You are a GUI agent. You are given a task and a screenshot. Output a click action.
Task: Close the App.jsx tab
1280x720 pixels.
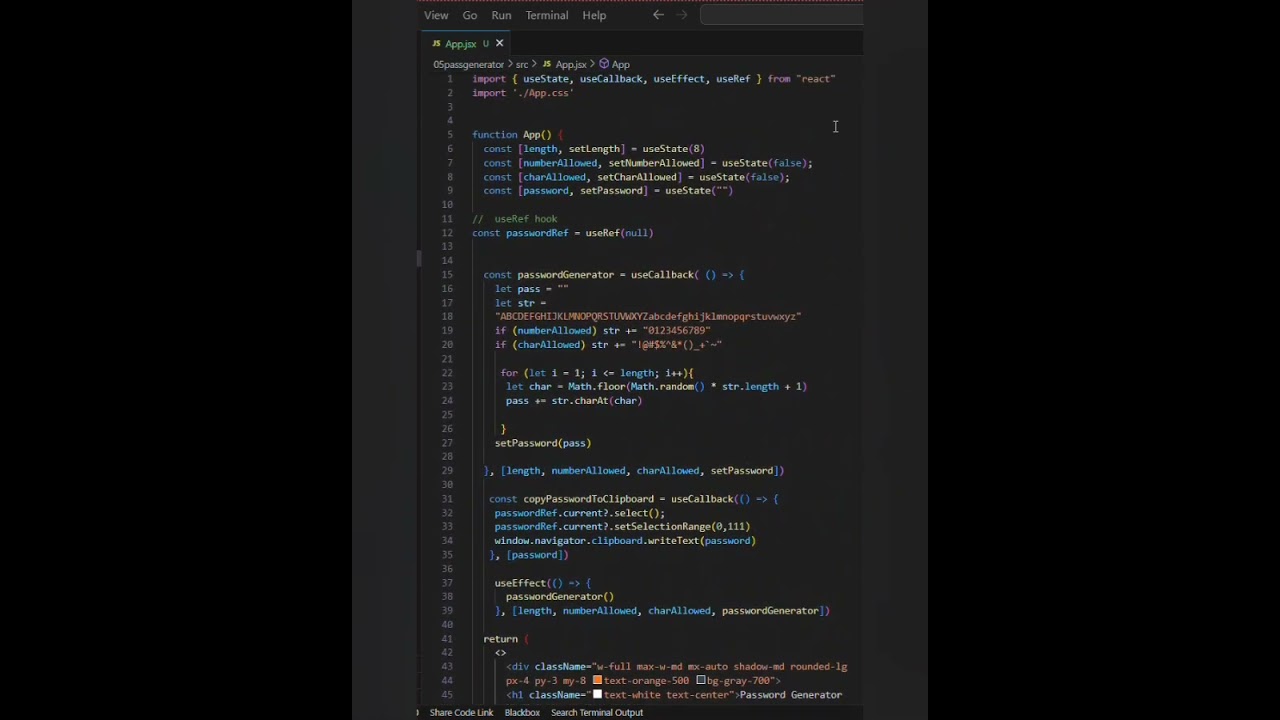tap(499, 43)
